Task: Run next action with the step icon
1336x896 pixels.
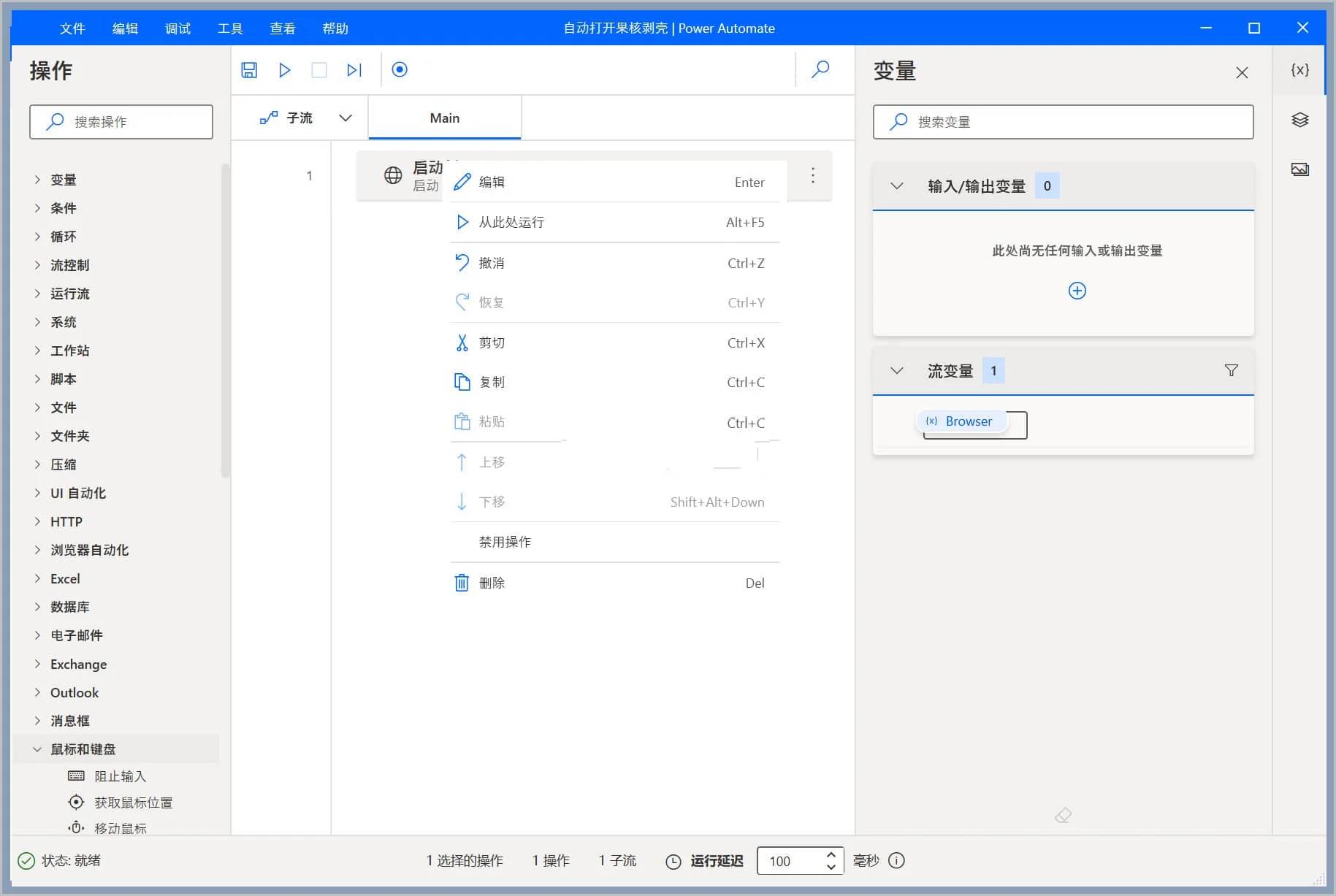Action: point(354,69)
